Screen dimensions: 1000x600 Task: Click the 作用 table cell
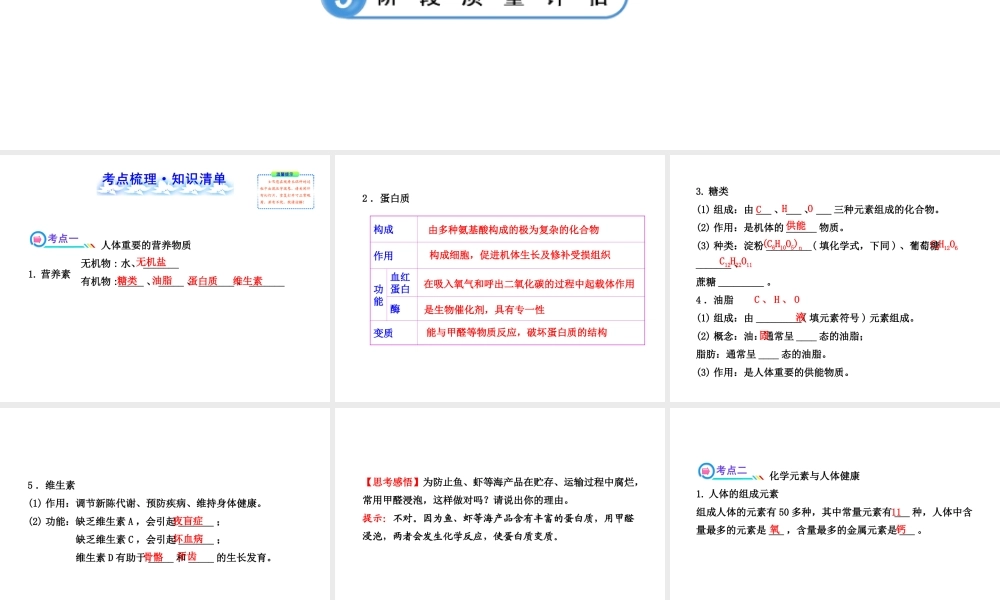point(393,256)
